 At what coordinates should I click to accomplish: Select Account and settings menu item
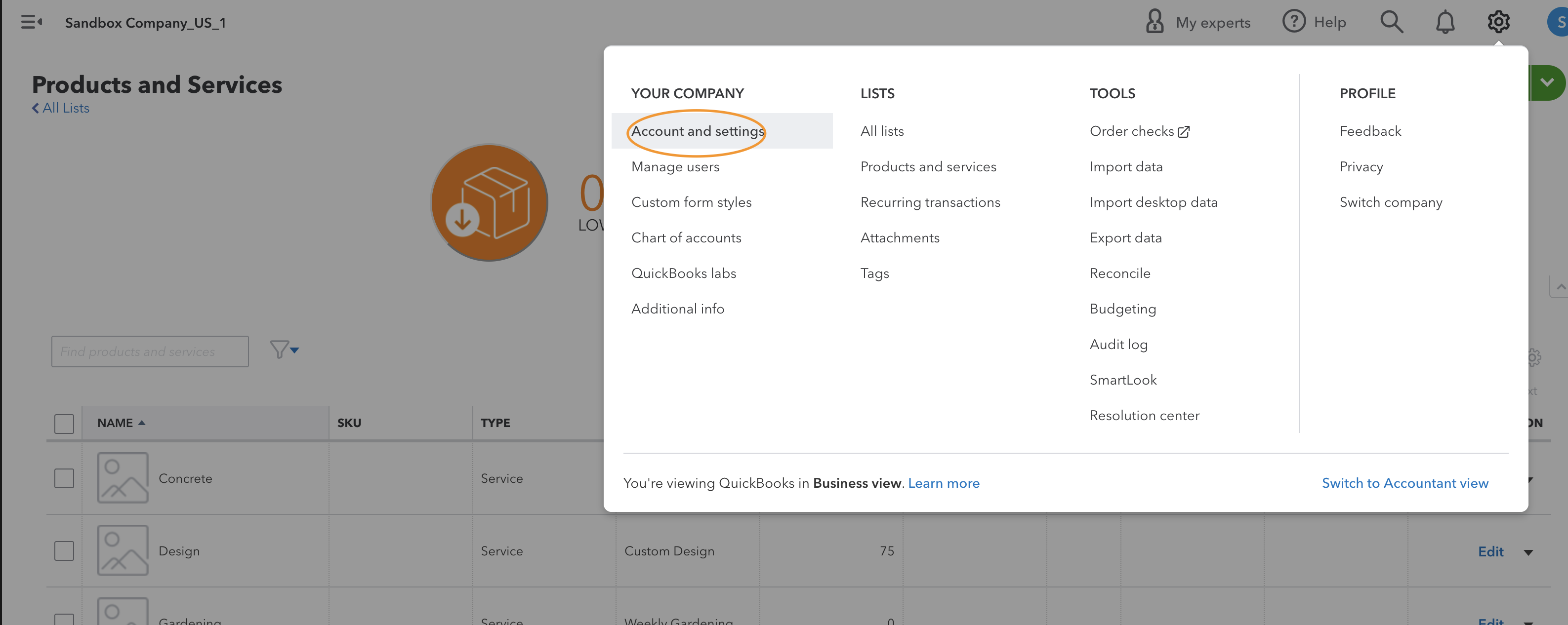pyautogui.click(x=697, y=131)
